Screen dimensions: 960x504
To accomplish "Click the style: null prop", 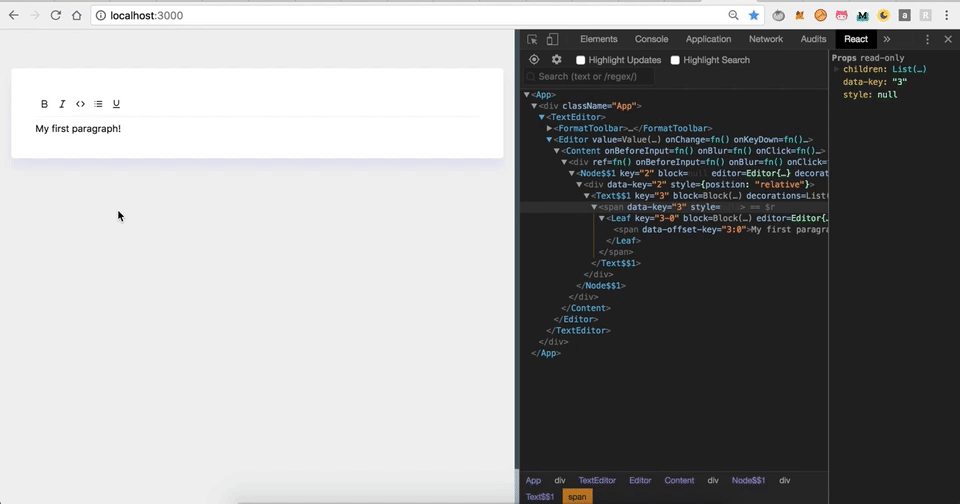I will point(870,95).
